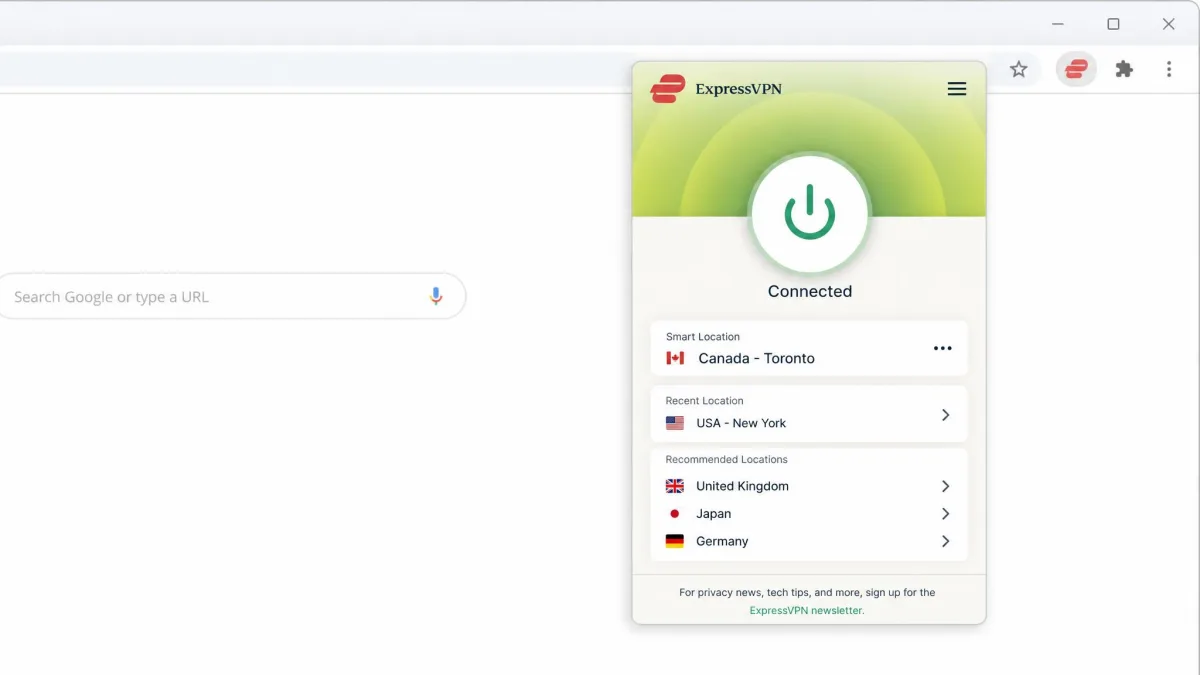Choose Japan recommended location
Viewport: 1200px width, 675px height.
(809, 514)
